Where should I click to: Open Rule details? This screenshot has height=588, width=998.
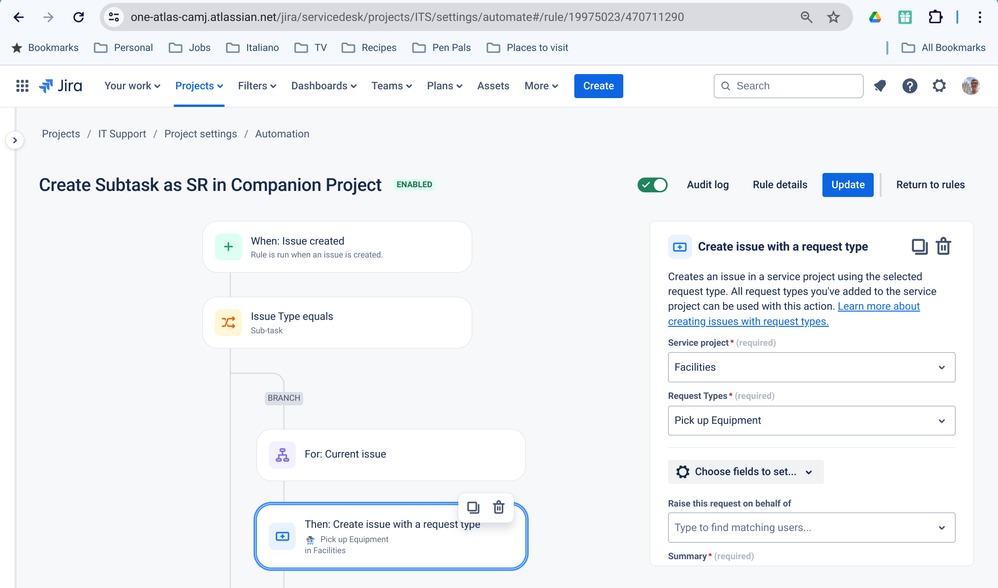pos(780,185)
